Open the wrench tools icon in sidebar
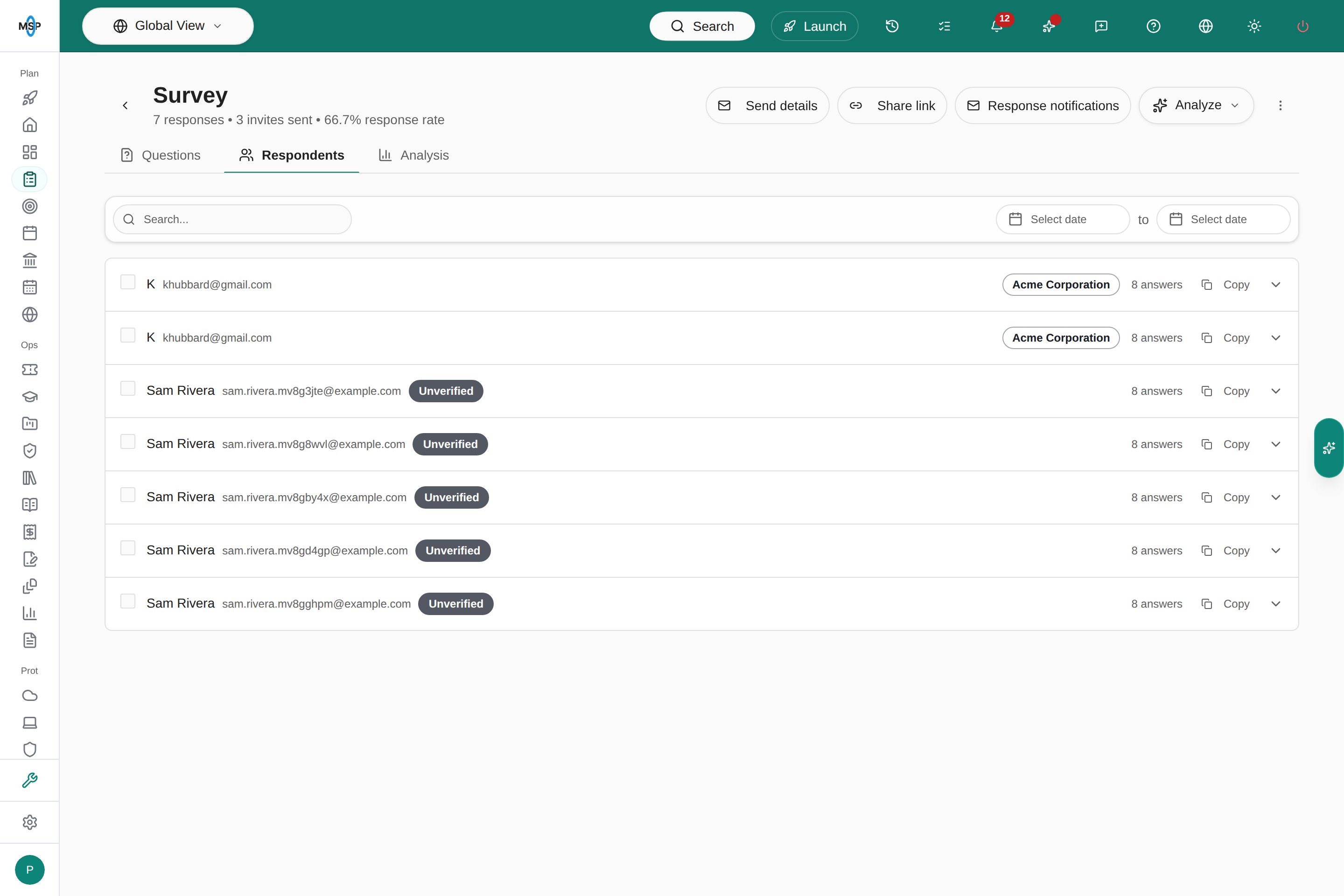The width and height of the screenshot is (1344, 896). pyautogui.click(x=30, y=780)
